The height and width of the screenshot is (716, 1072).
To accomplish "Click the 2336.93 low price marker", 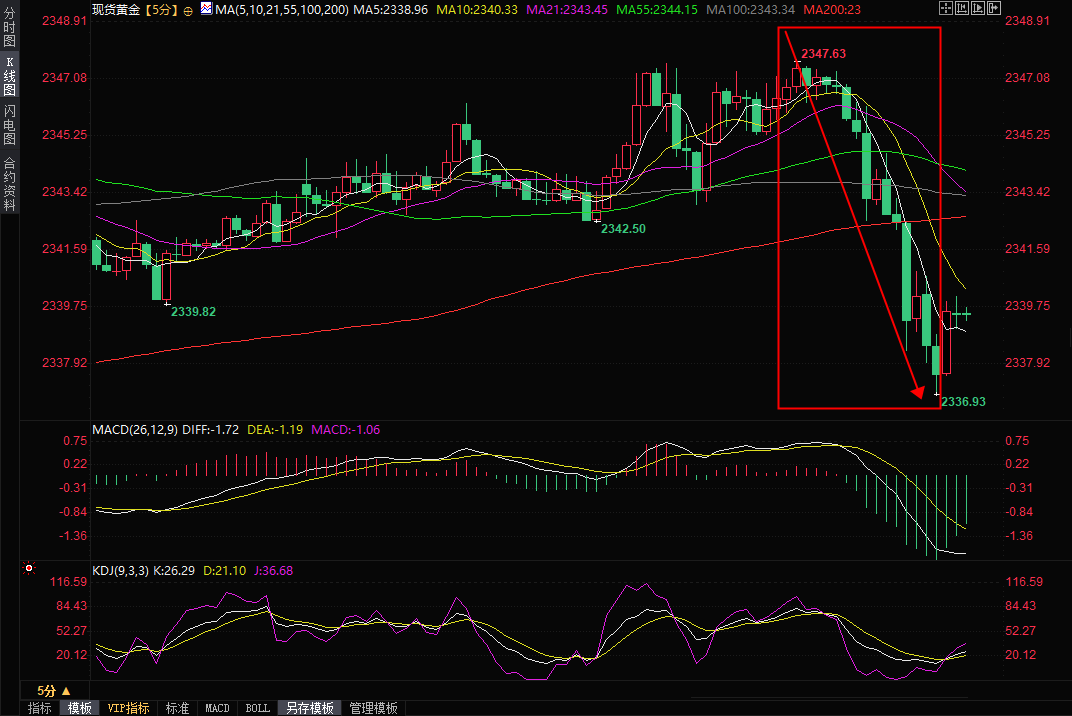I will pyautogui.click(x=963, y=401).
